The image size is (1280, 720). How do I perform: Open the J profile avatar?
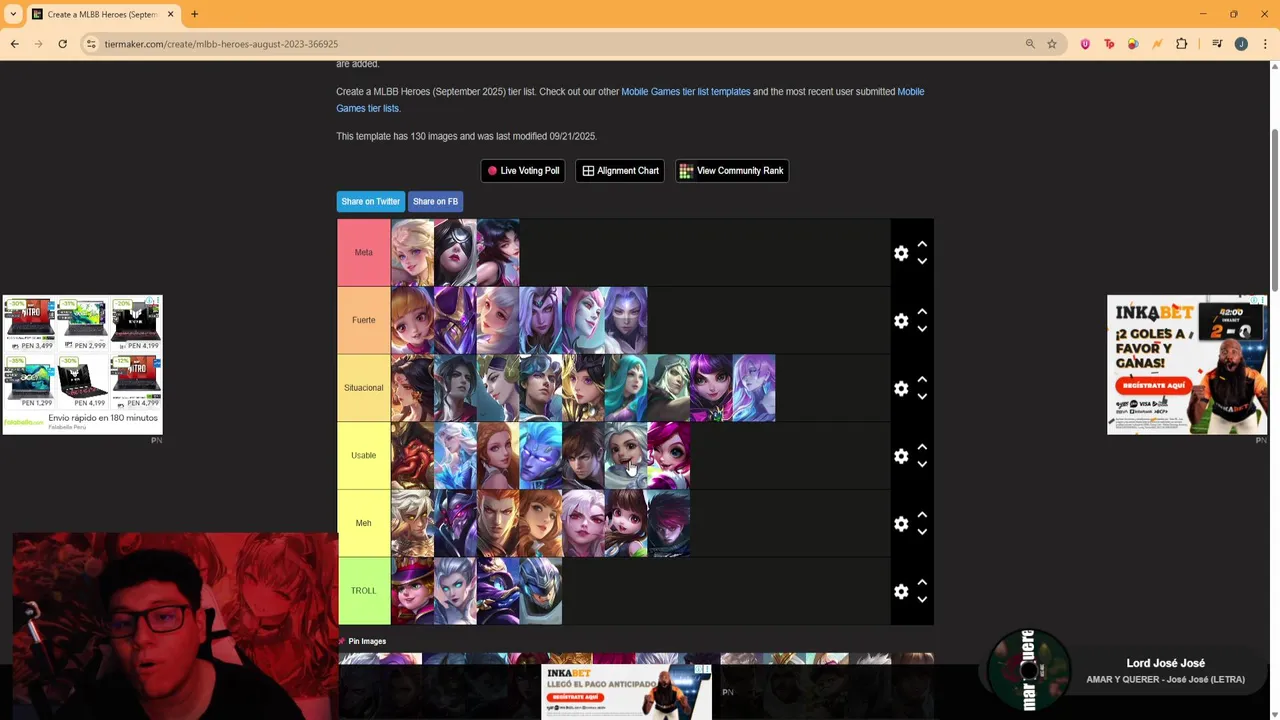1241,44
